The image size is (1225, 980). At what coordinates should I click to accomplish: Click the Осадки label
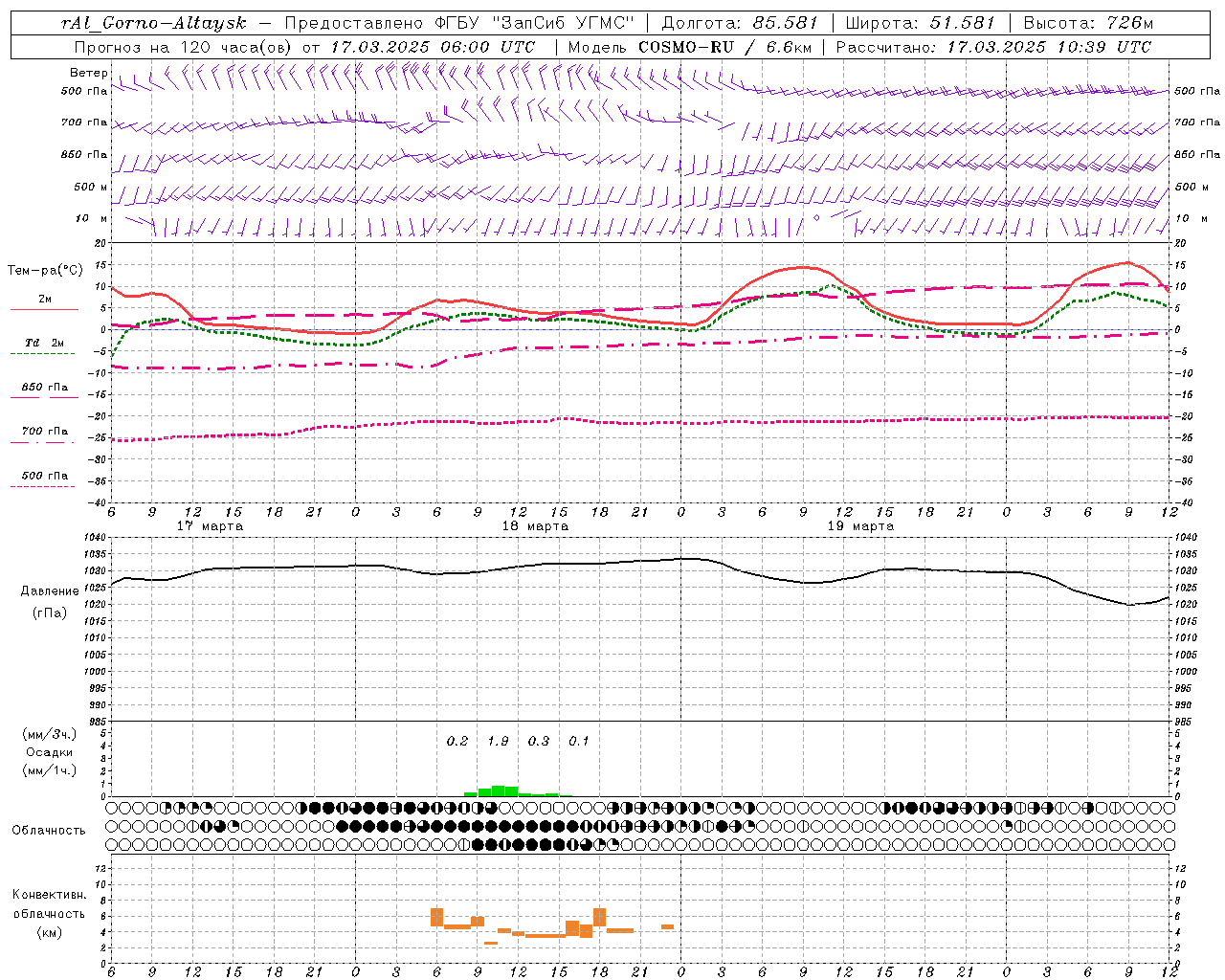50,752
